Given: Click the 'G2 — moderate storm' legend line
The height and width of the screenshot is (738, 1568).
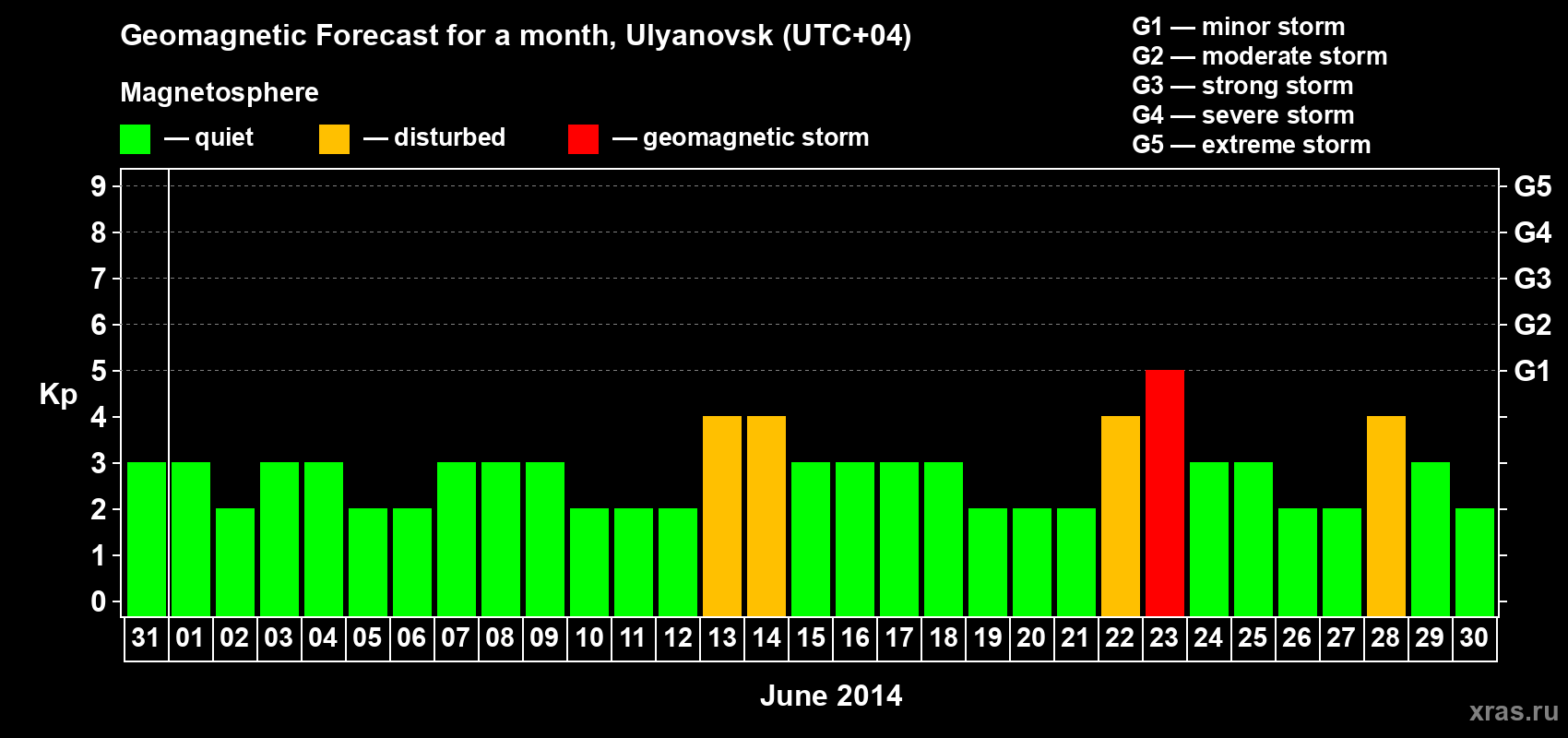Looking at the screenshot, I should tap(1260, 56).
